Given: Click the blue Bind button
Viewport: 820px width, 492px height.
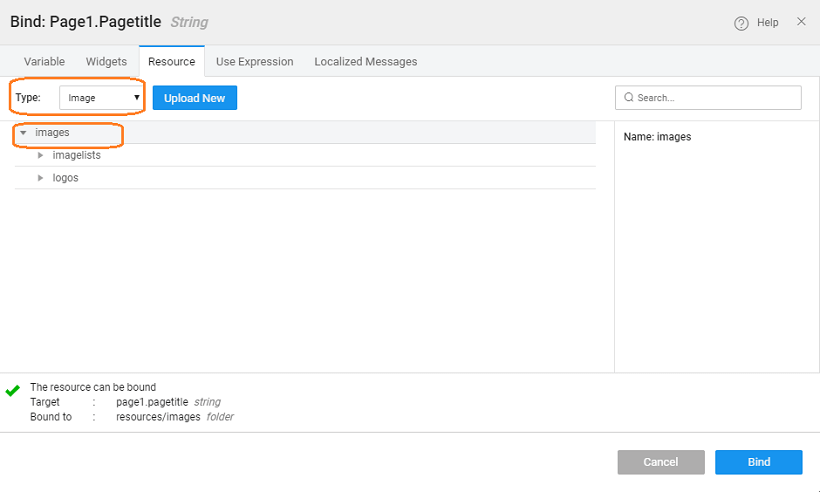Looking at the screenshot, I should pyautogui.click(x=758, y=462).
